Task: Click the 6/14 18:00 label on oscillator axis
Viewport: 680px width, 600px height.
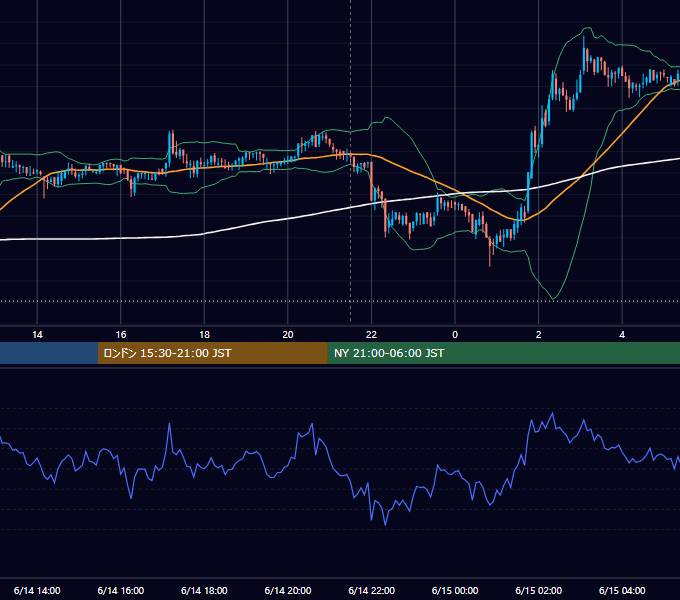Action: (x=204, y=590)
